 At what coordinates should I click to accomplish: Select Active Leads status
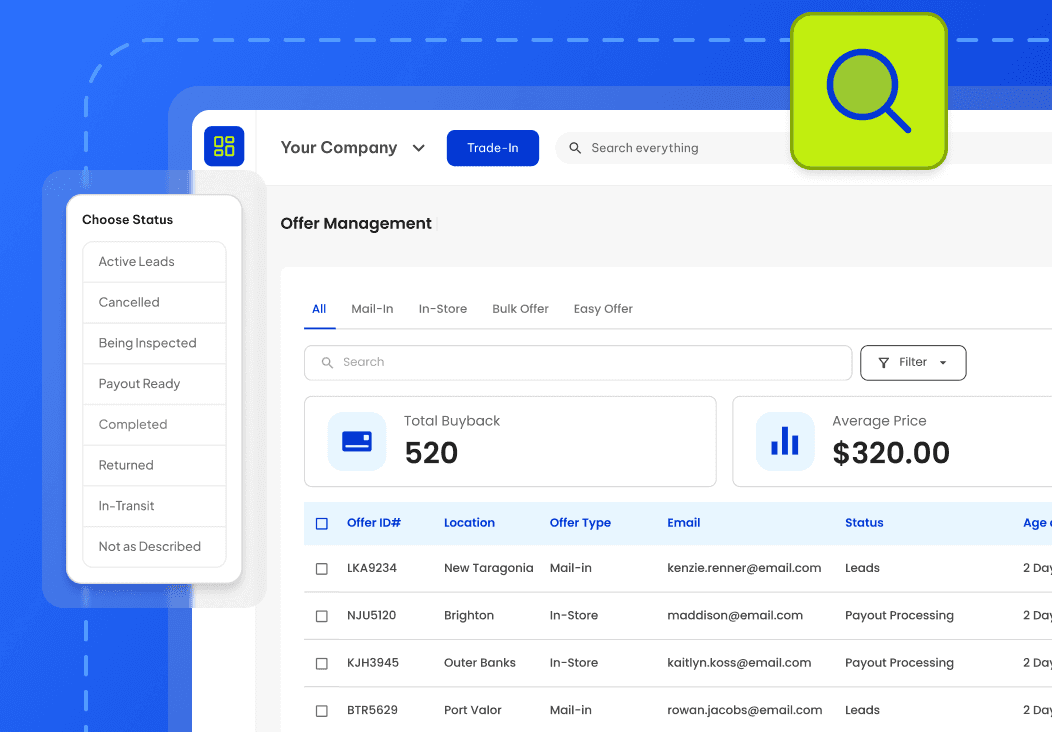pos(154,262)
